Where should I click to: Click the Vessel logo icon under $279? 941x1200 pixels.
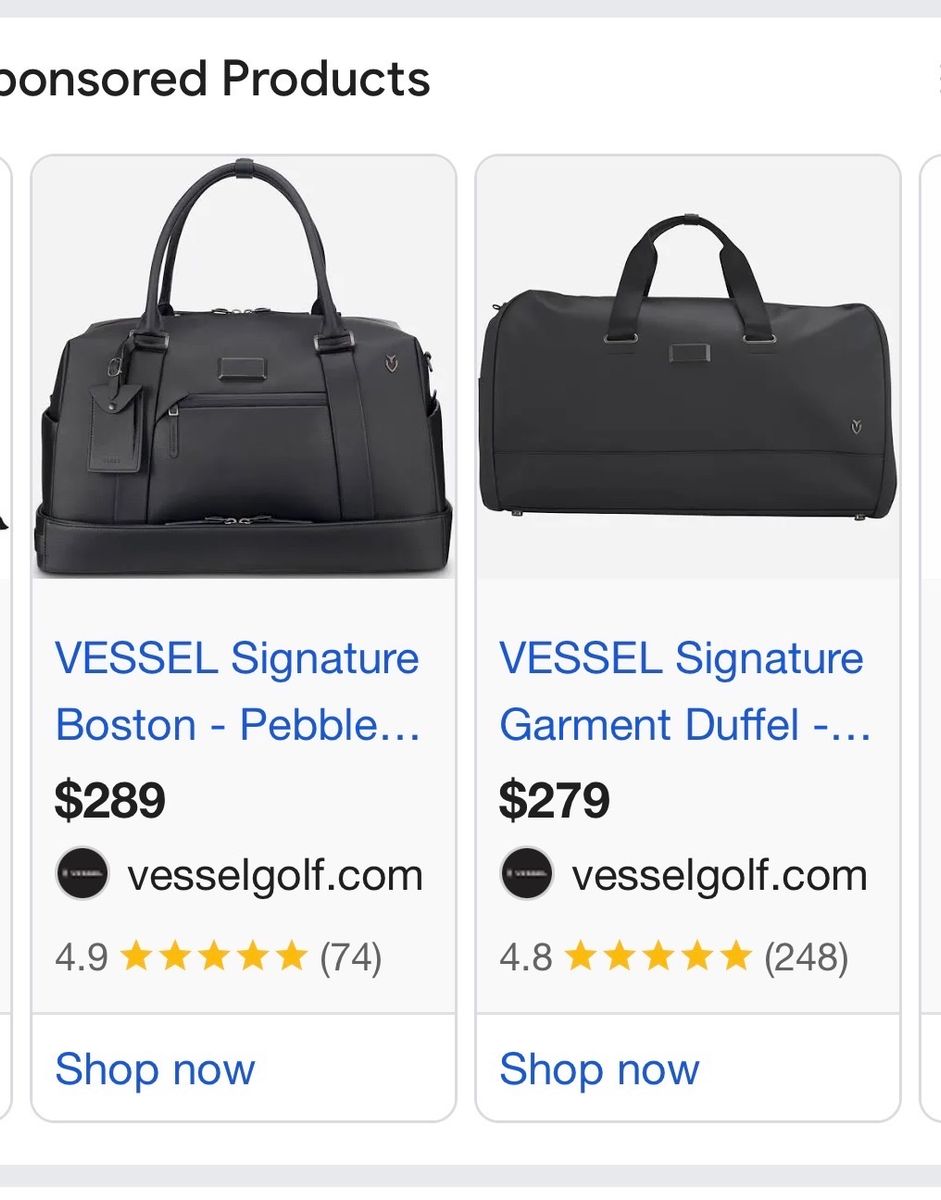click(x=526, y=874)
